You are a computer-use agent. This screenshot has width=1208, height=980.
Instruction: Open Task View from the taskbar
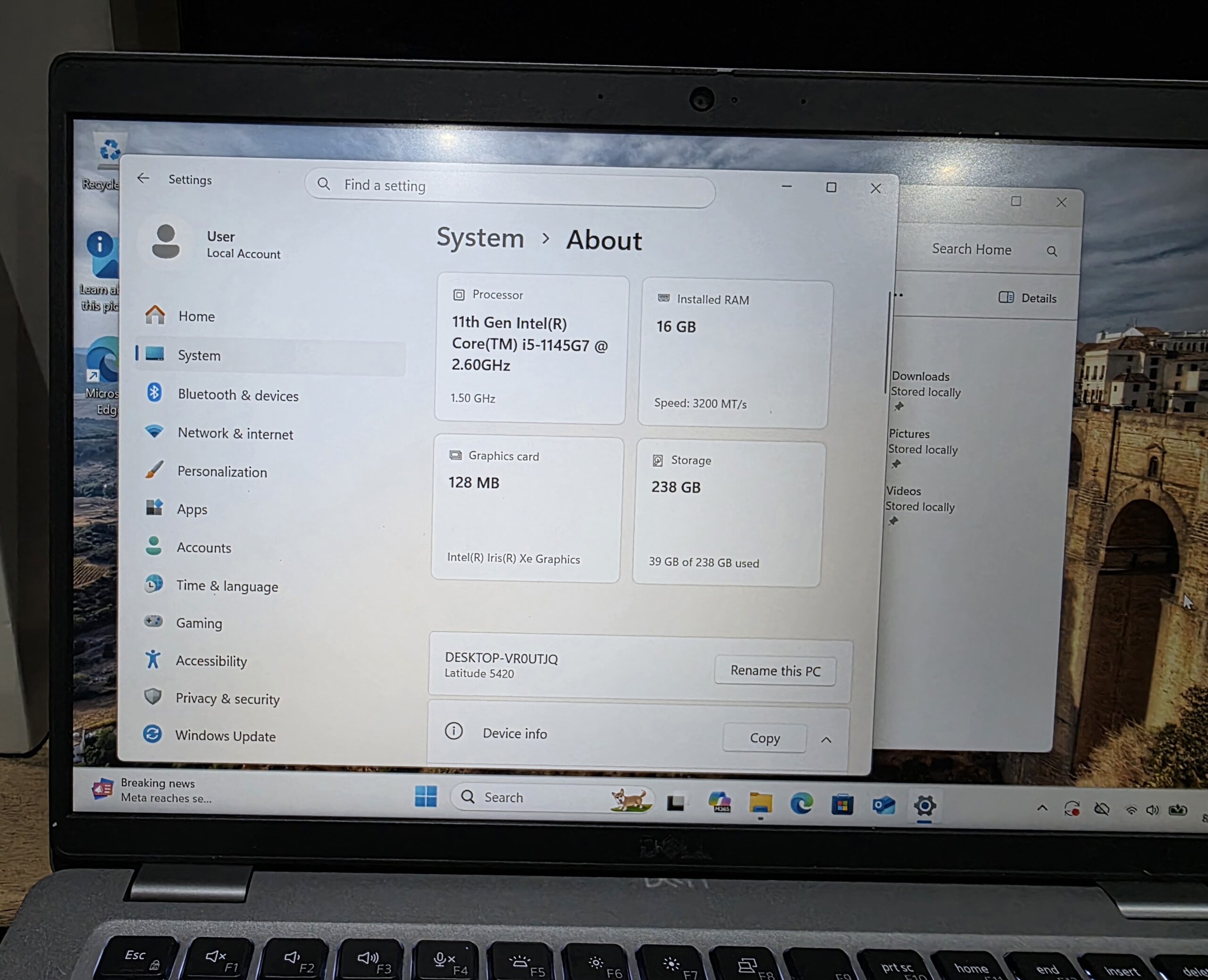point(676,802)
